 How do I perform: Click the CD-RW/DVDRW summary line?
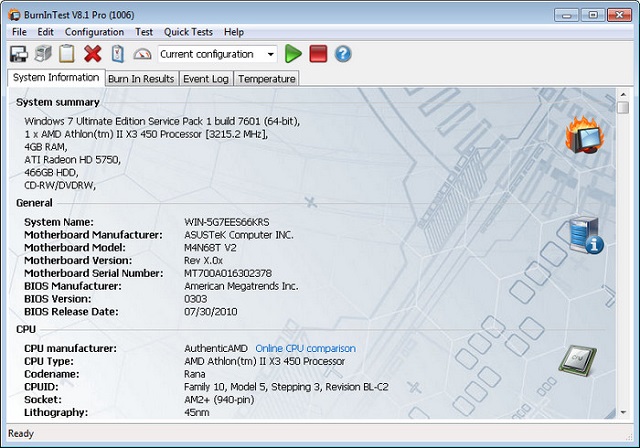60,185
